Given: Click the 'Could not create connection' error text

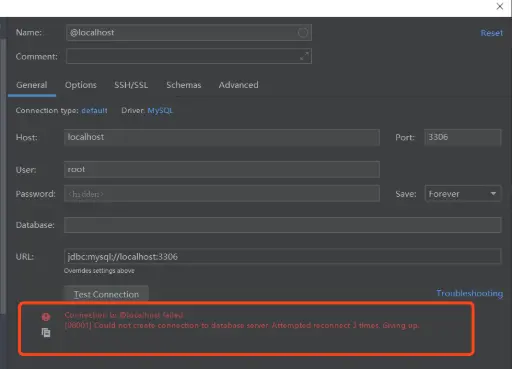Looking at the screenshot, I should 242,325.
